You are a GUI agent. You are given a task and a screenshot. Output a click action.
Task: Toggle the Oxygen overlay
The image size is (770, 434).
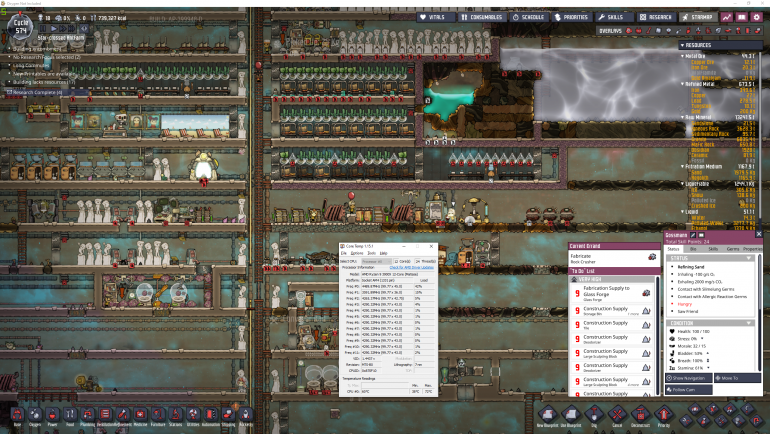[x=629, y=30]
